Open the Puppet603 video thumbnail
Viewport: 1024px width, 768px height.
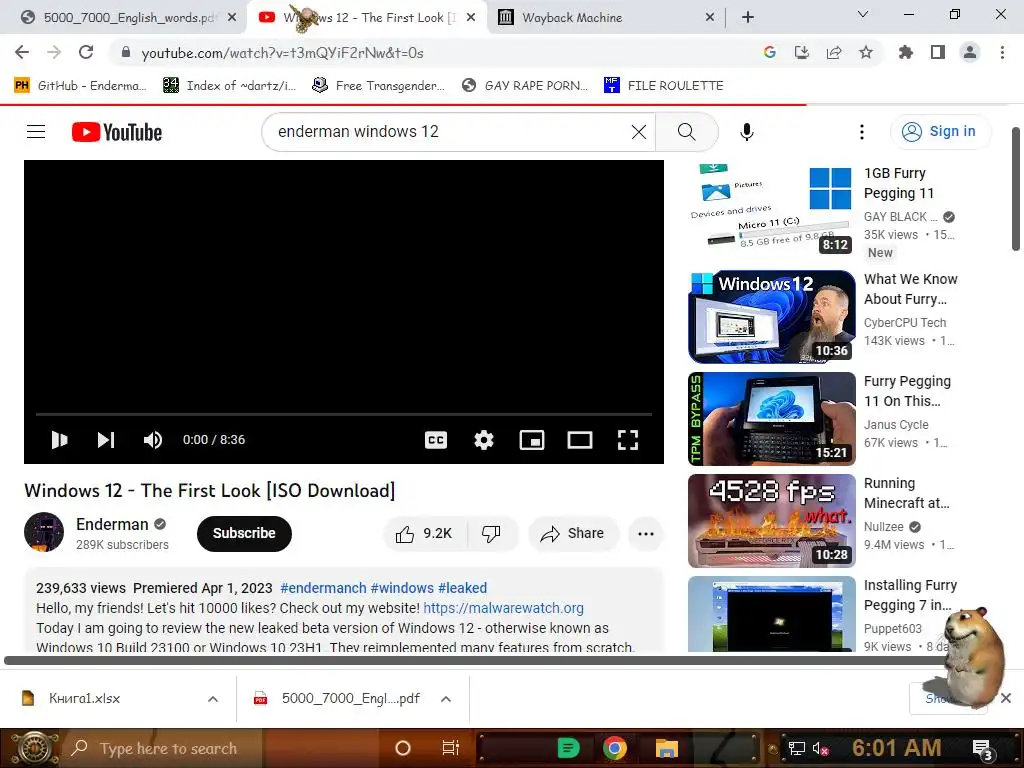tap(771, 614)
